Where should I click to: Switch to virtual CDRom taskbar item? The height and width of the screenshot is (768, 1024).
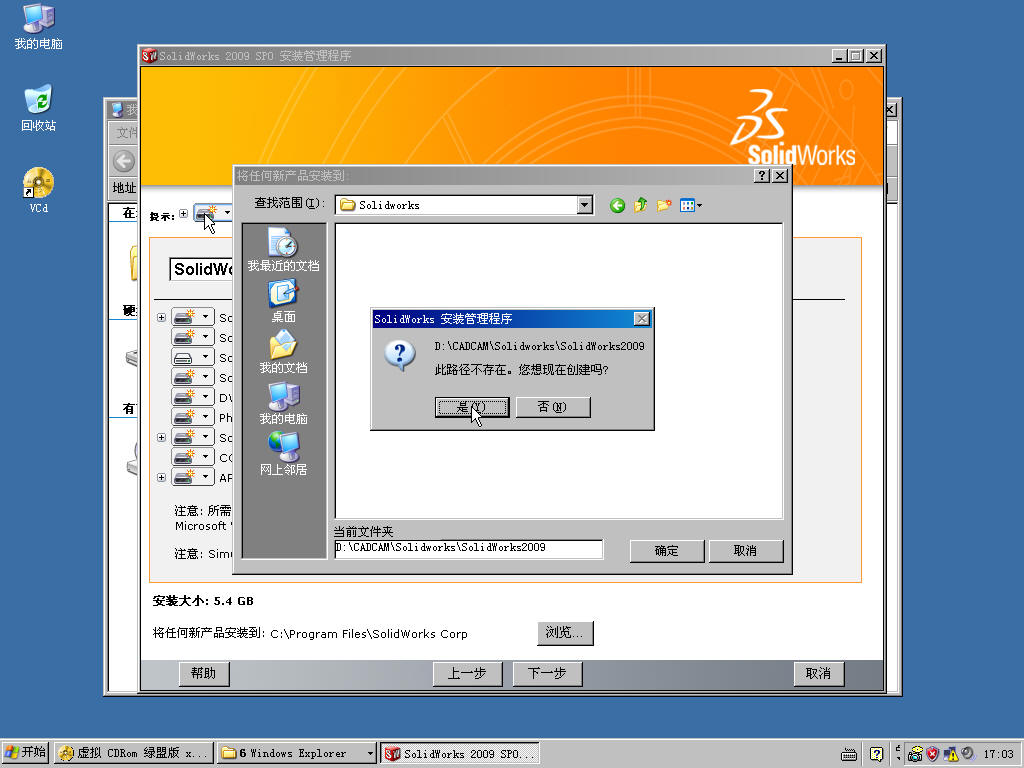134,754
